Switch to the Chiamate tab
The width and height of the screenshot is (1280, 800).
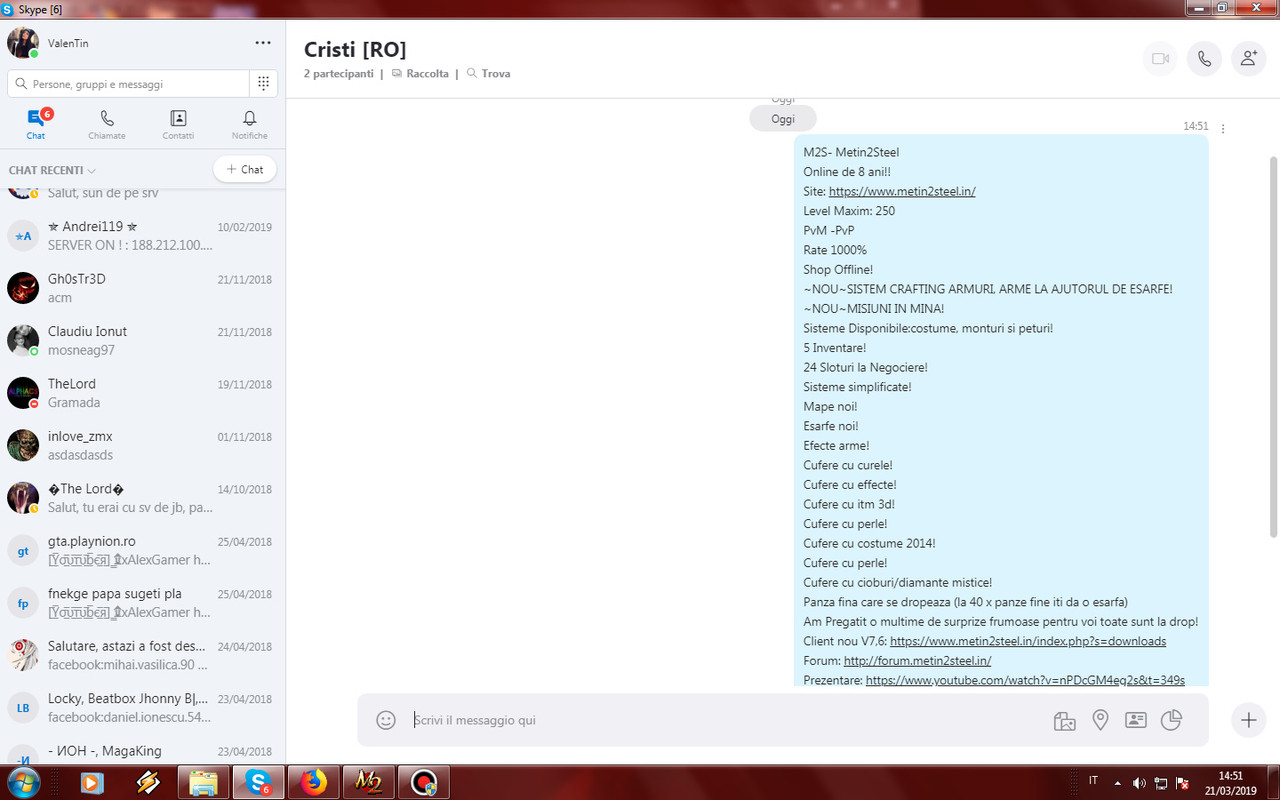tap(107, 125)
